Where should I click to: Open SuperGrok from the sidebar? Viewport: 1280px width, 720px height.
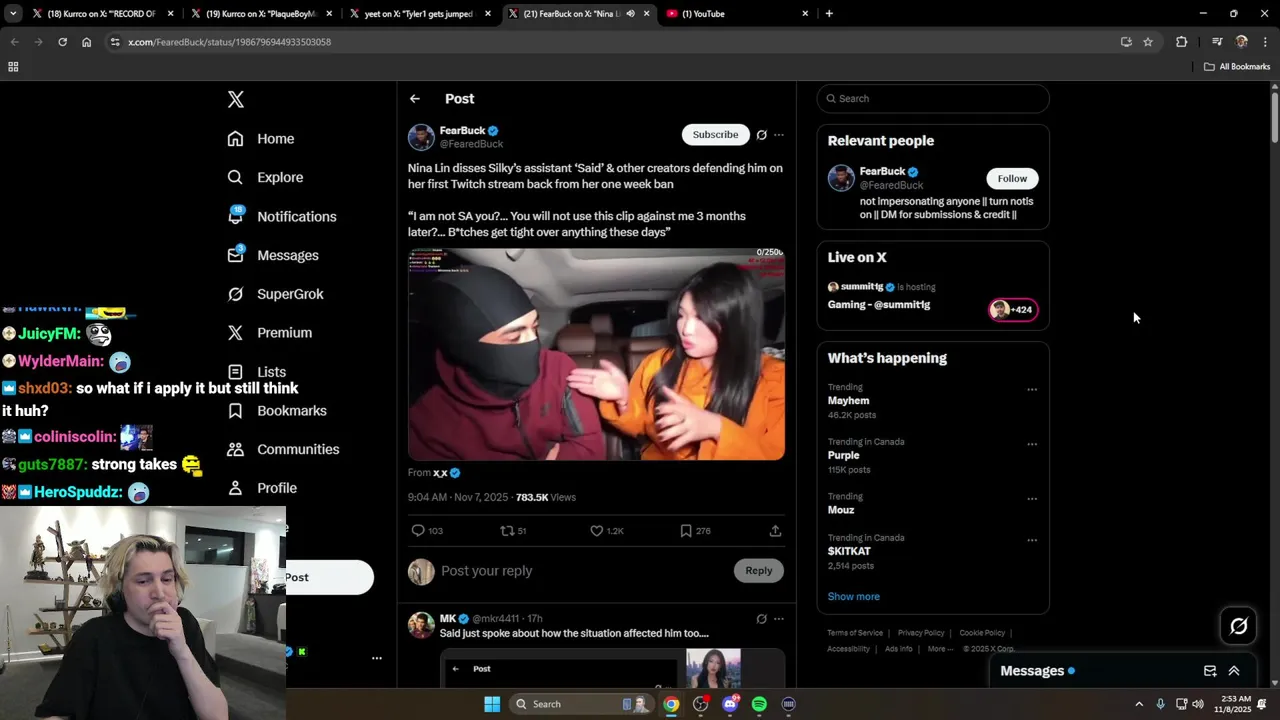(x=275, y=294)
